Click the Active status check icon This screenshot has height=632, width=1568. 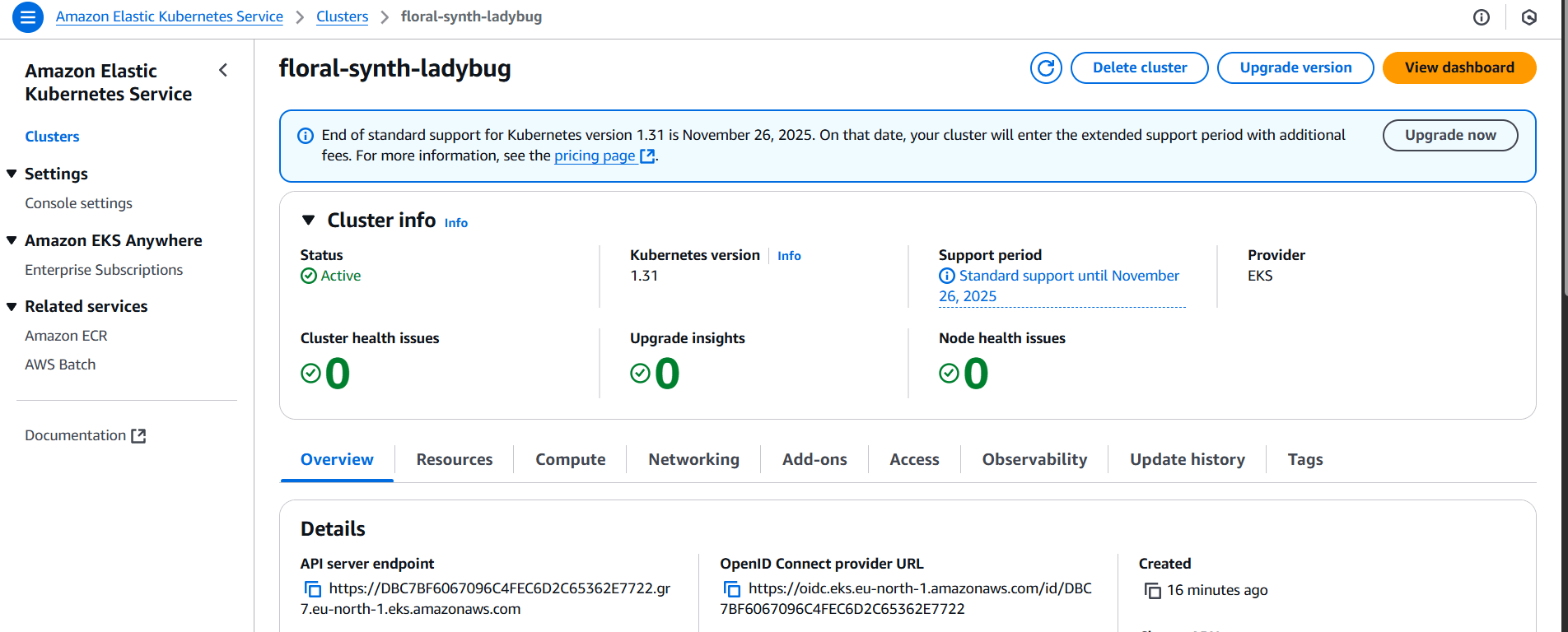[x=309, y=276]
